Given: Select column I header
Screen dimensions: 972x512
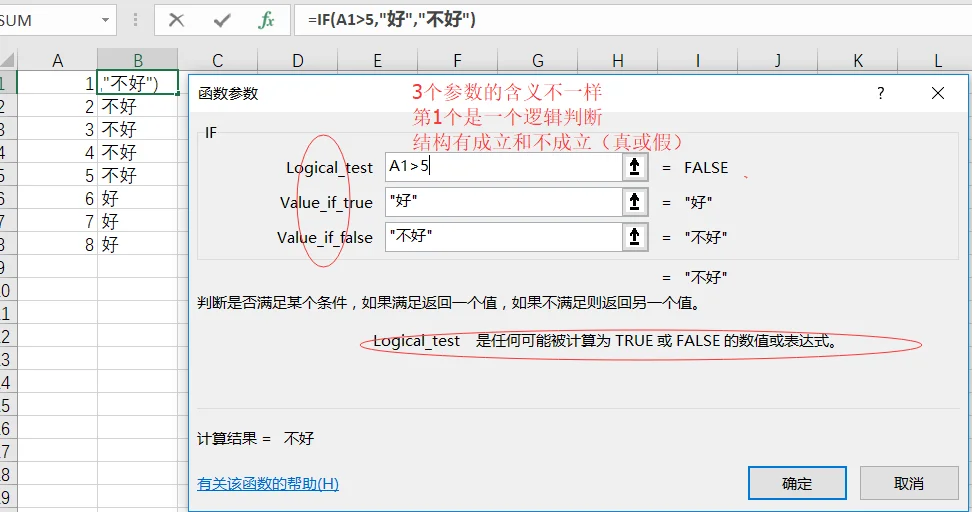Looking at the screenshot, I should 697,60.
